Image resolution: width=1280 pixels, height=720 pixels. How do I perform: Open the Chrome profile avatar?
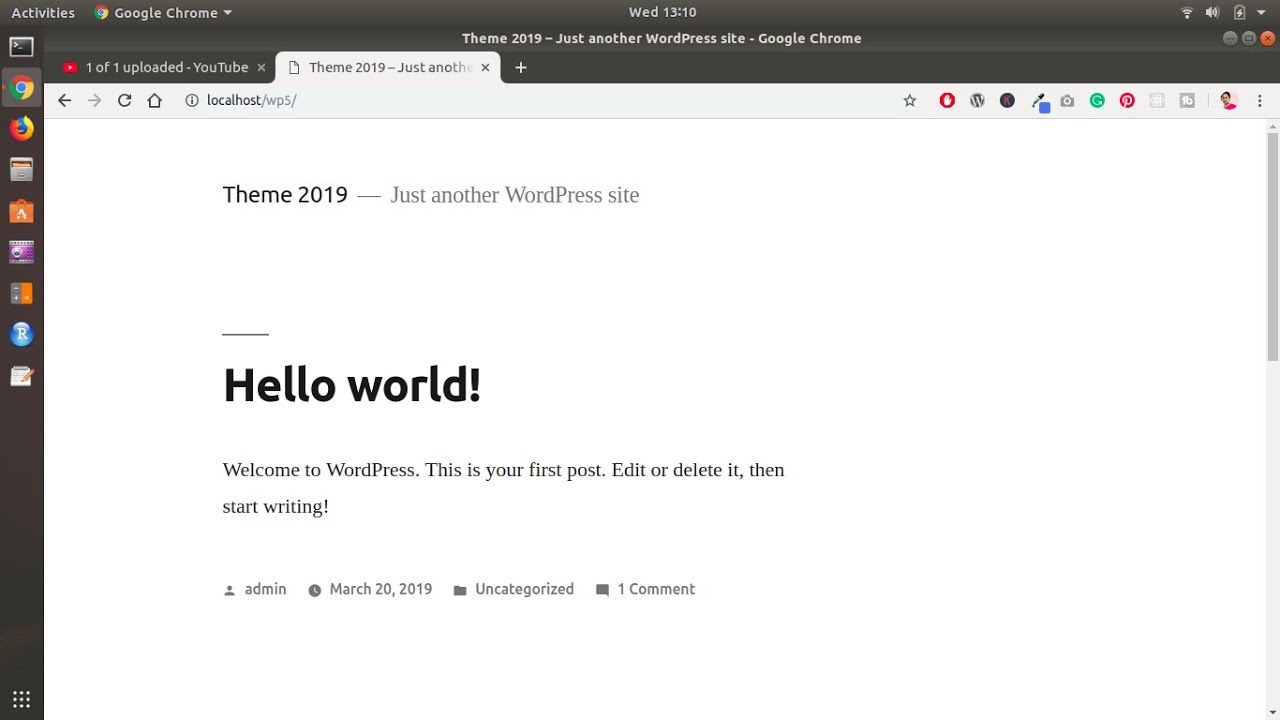(1229, 100)
